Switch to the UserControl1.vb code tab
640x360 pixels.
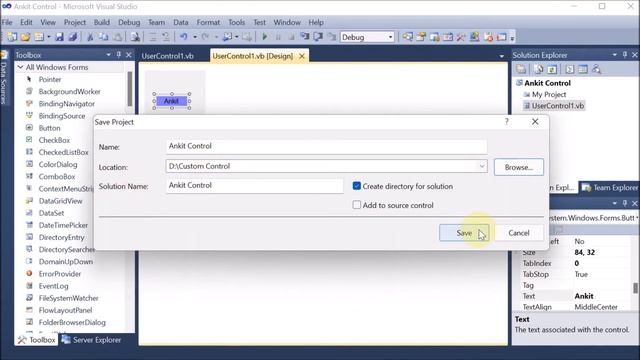[x=168, y=56]
